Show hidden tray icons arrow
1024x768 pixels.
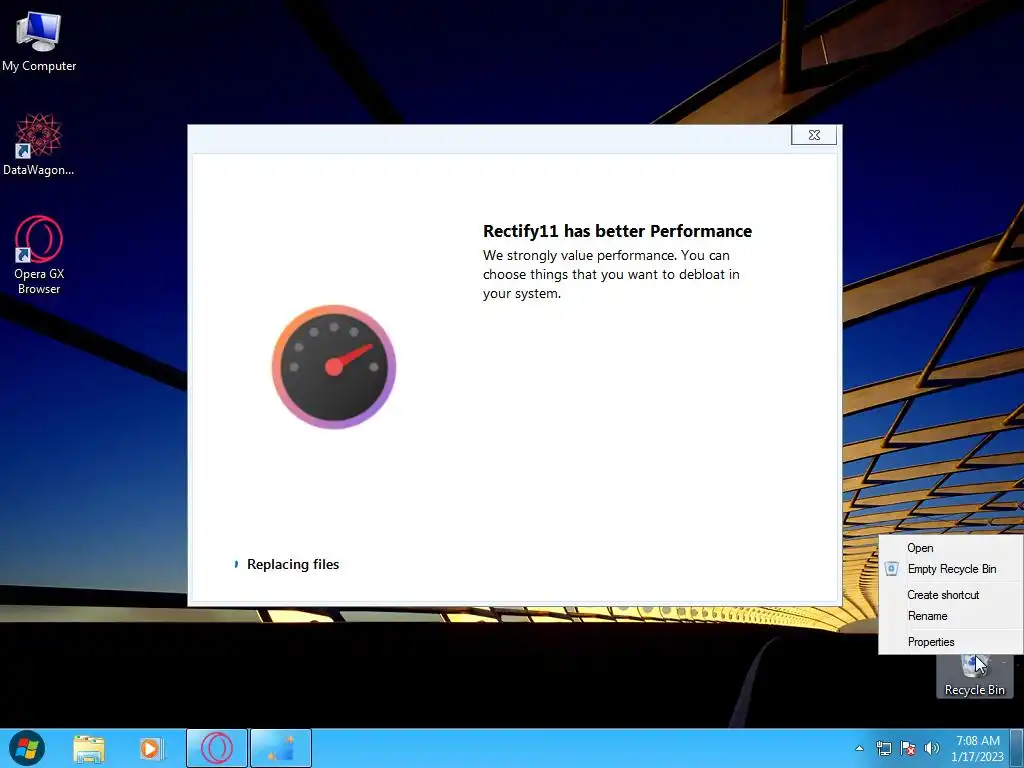tap(859, 748)
